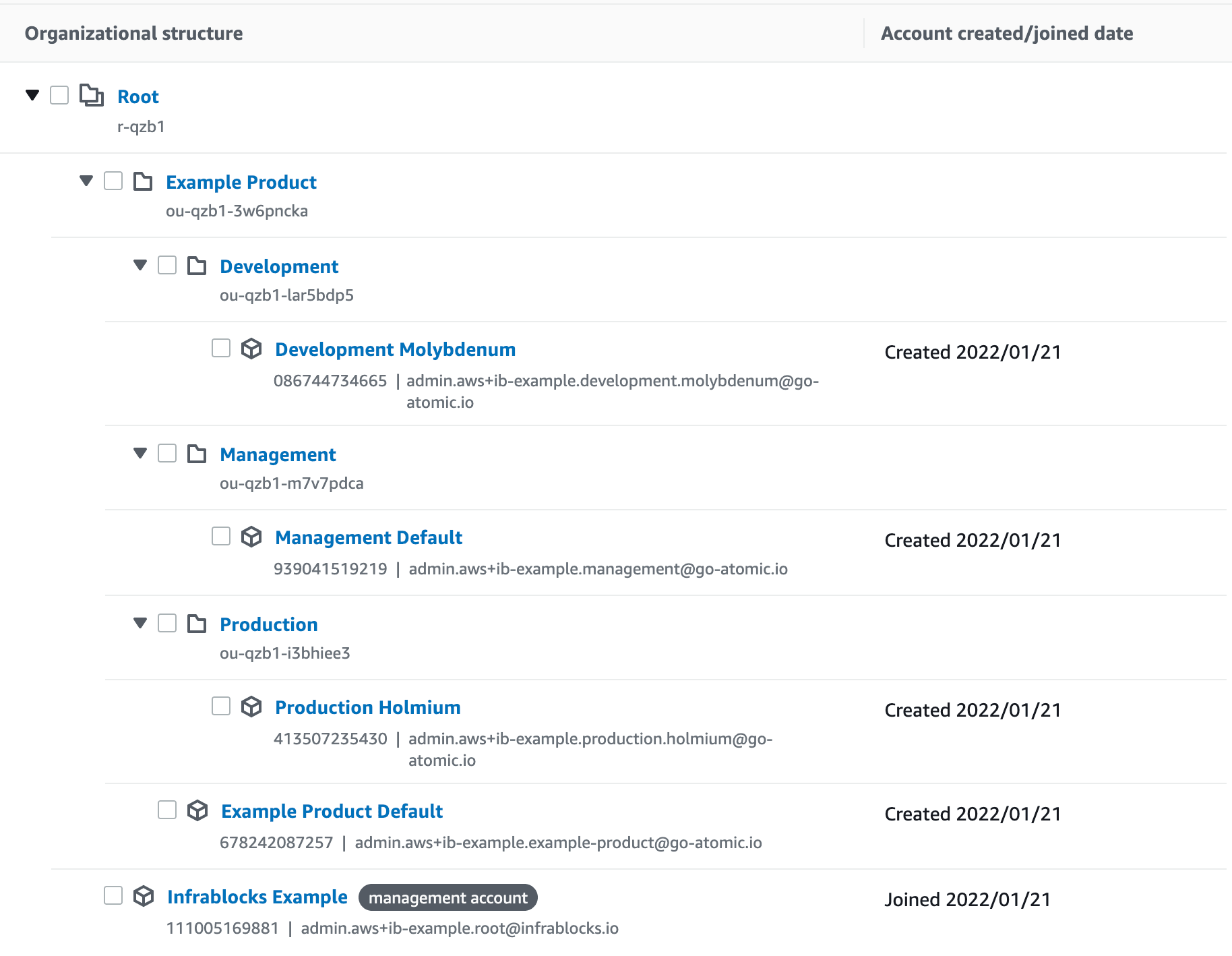1232x956 pixels.
Task: Collapse the Production OU arrow
Action: coord(140,623)
